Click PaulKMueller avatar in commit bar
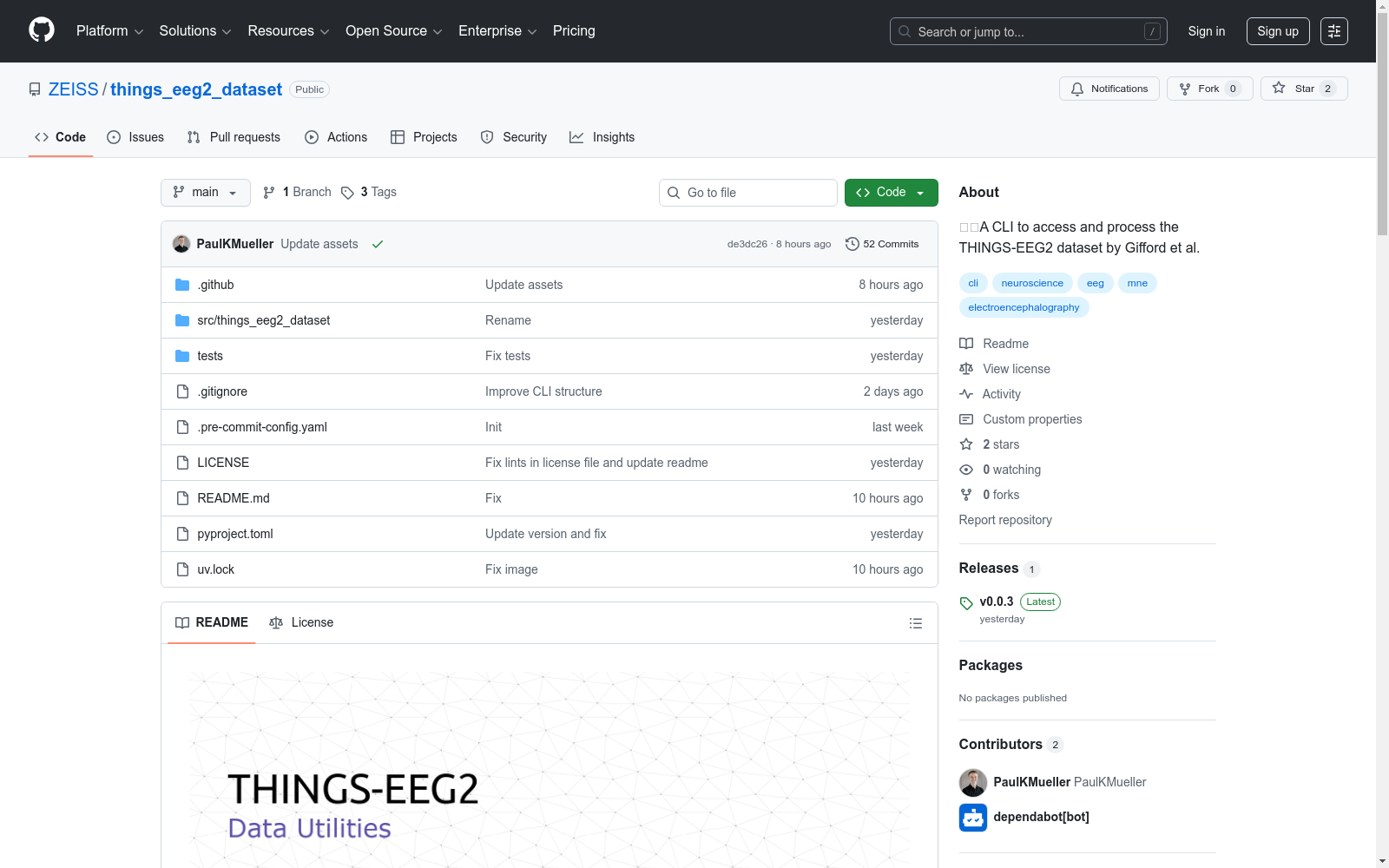Screen dimensions: 1389x868 pos(181,244)
